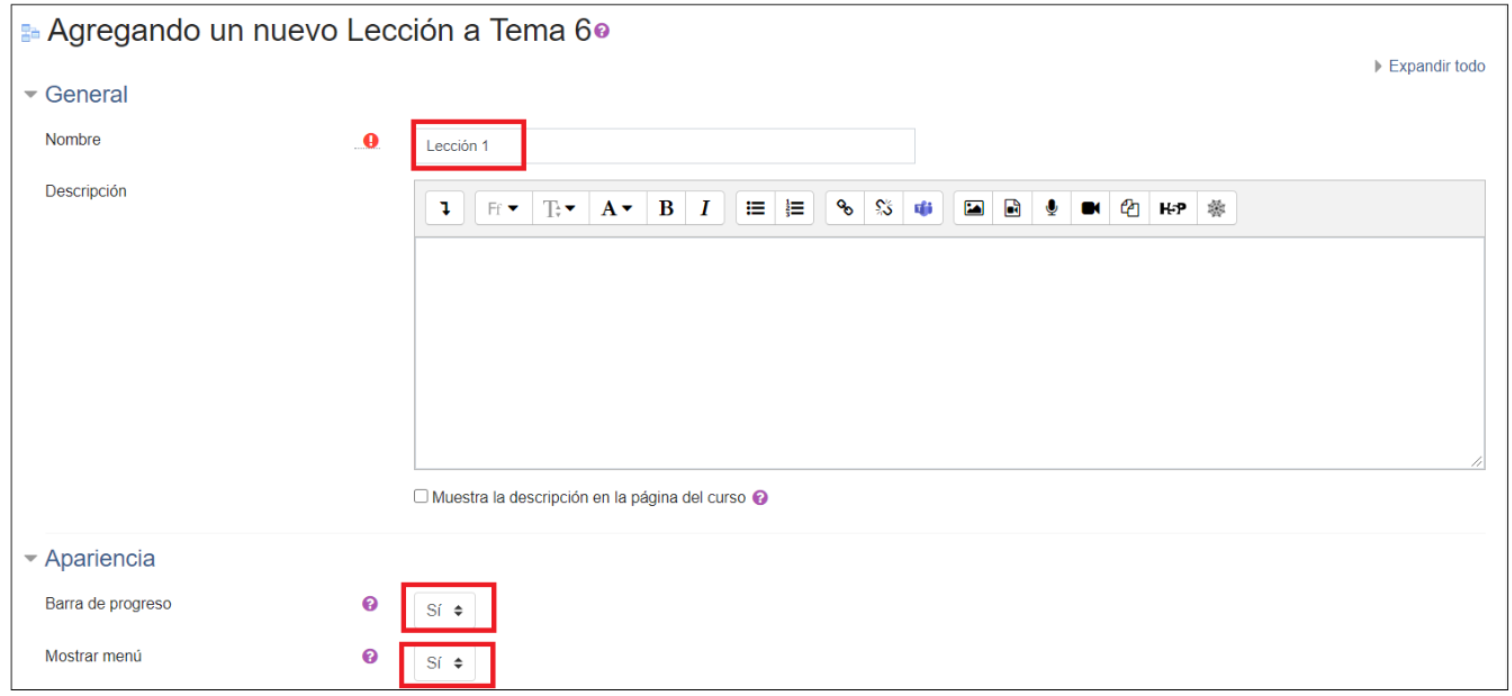
Task: Toggle the editor toolbar expand arrow button
Action: 445,208
